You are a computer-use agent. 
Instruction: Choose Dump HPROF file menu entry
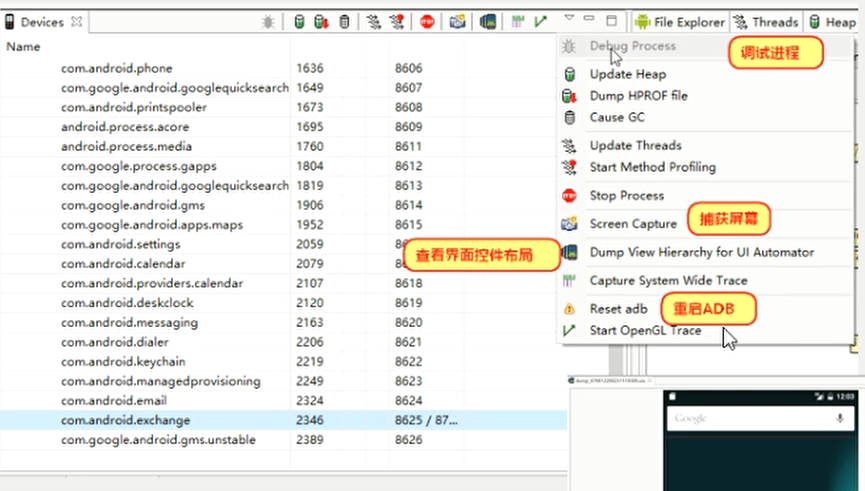click(x=638, y=95)
